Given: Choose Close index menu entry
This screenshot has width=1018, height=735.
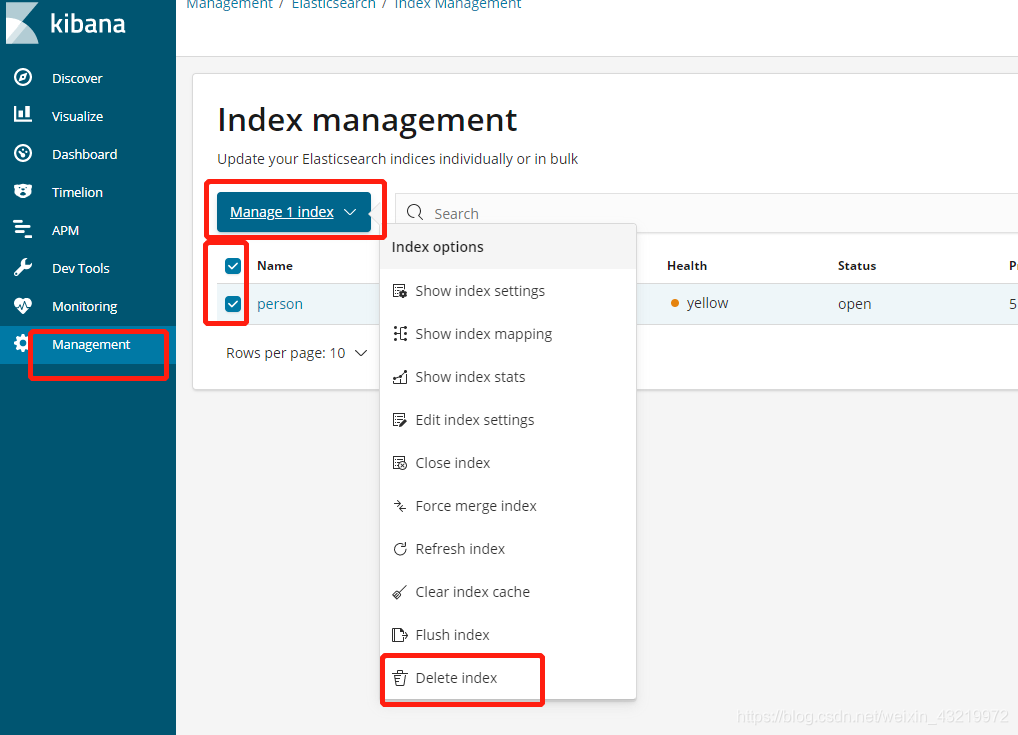Looking at the screenshot, I should (x=508, y=463).
